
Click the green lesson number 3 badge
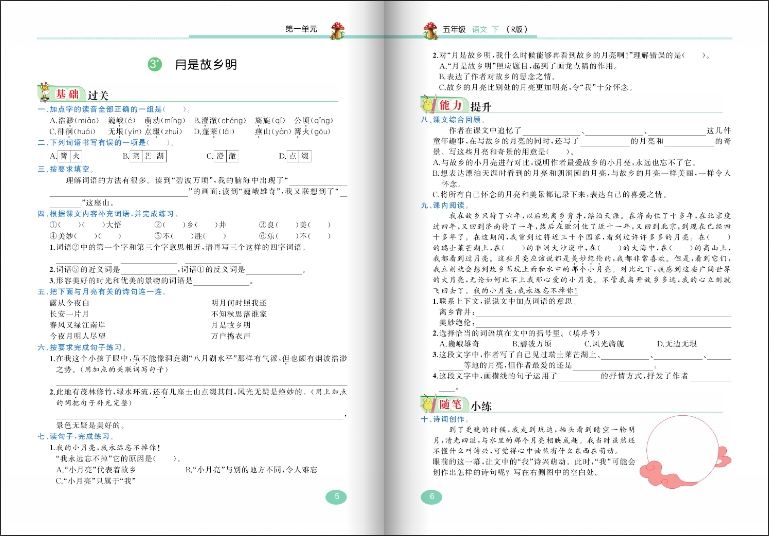[154, 64]
